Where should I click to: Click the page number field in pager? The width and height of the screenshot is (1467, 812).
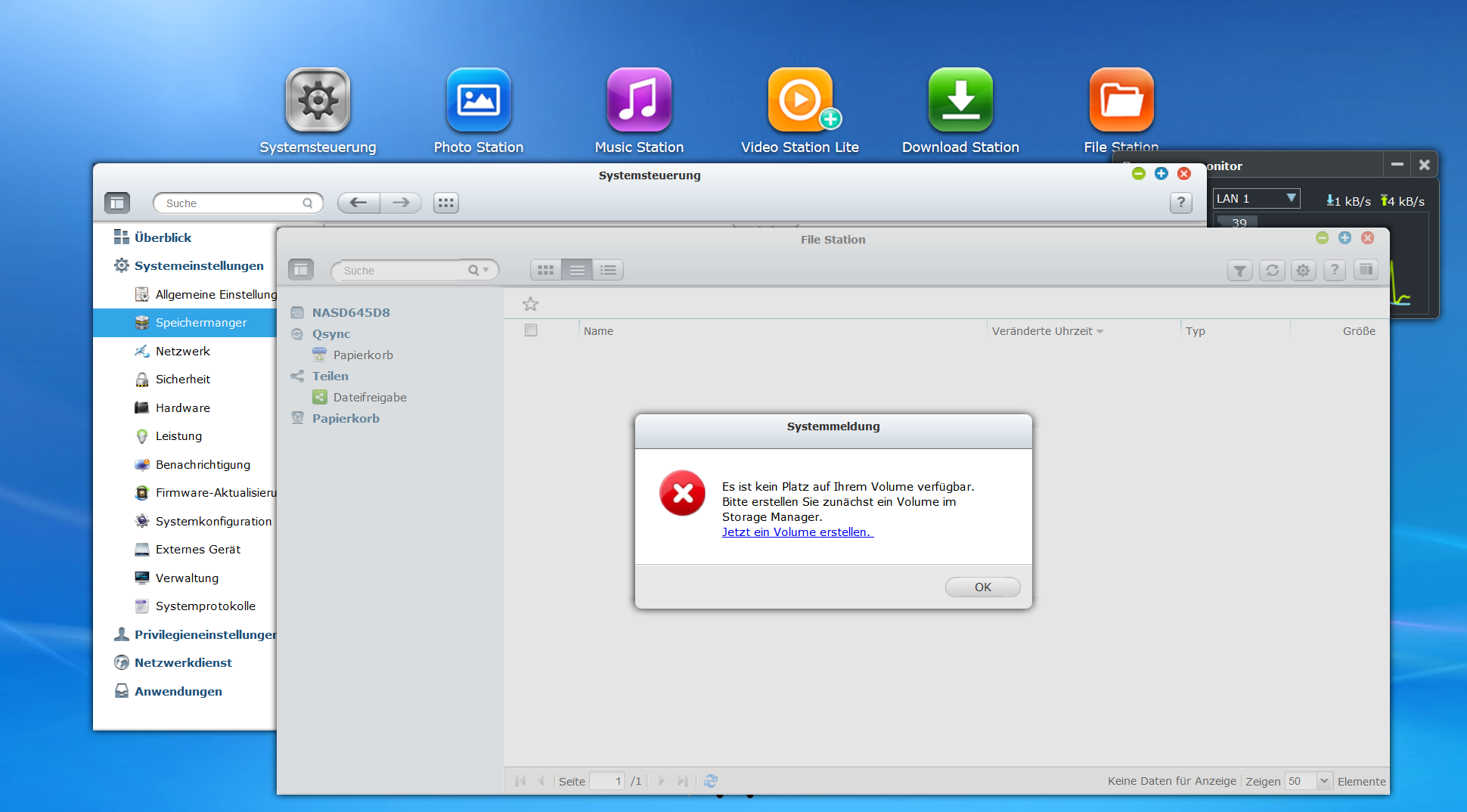pos(607,781)
